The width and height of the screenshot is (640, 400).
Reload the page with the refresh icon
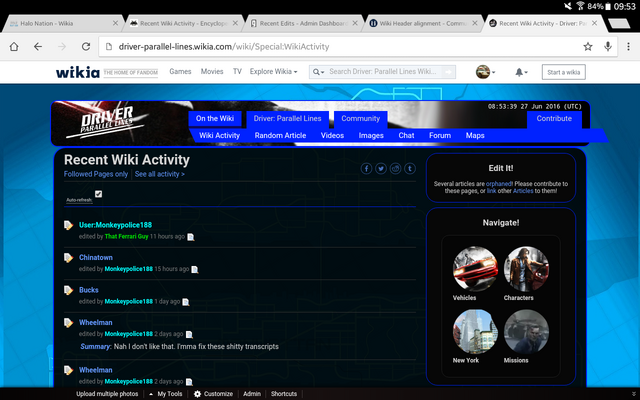(86, 47)
